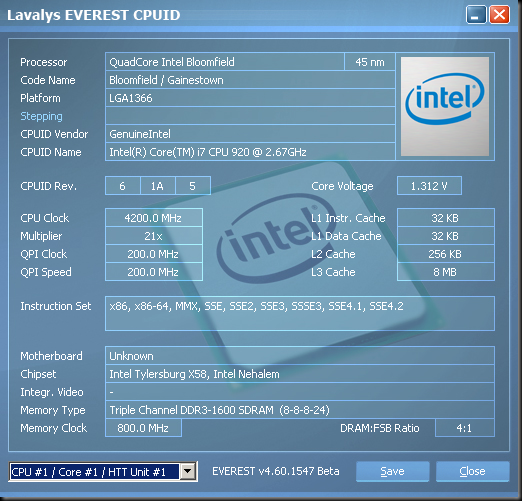Click the 'DRAM:FSB Ratio' label
522x501 pixels.
pyautogui.click(x=379, y=428)
